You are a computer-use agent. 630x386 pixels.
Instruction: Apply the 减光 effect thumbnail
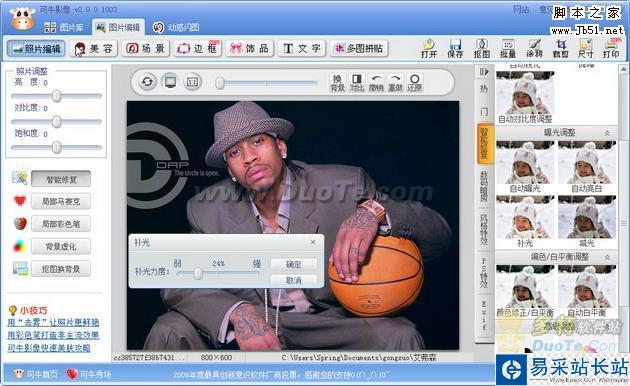click(x=587, y=221)
